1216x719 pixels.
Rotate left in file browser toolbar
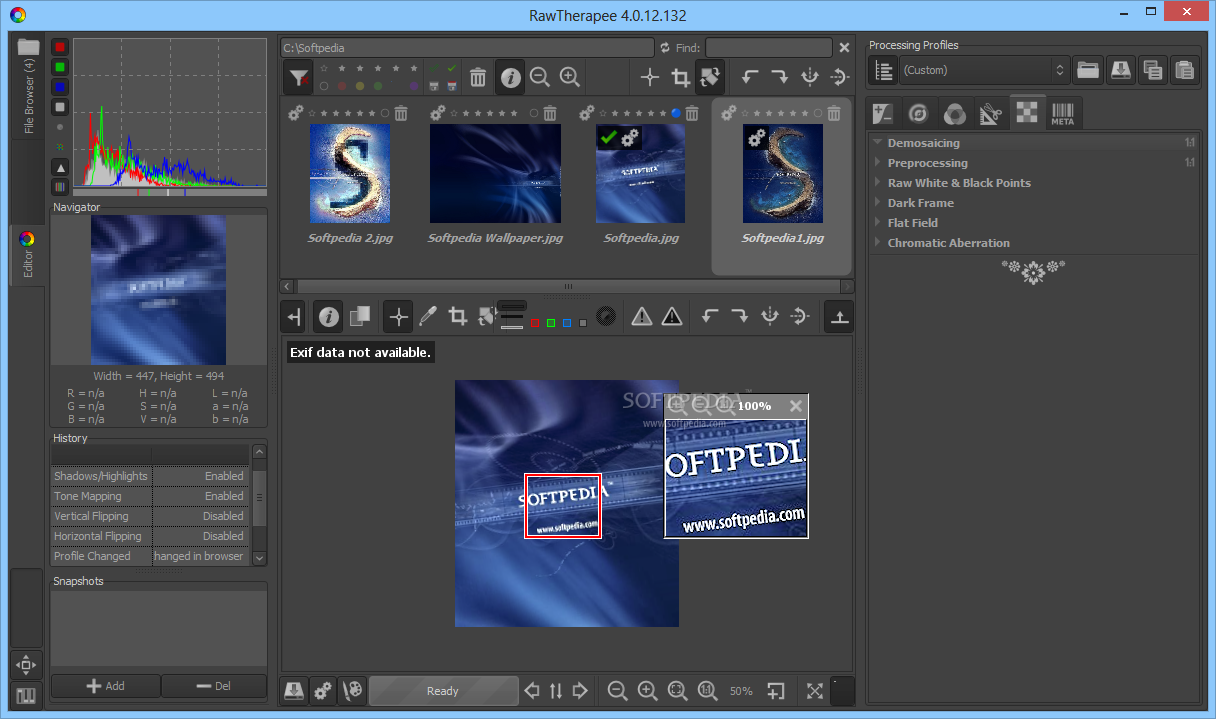coord(750,77)
